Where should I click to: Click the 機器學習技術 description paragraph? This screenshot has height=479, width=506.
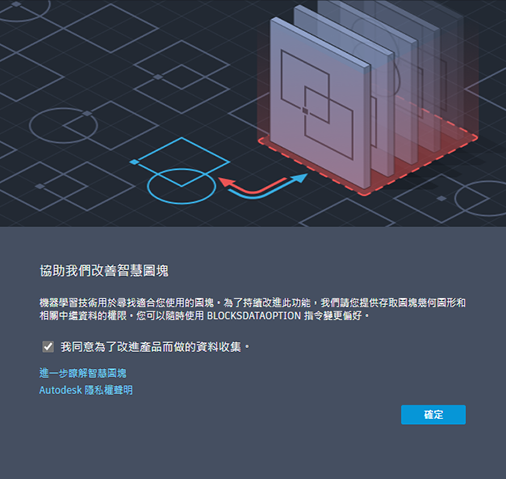252,309
